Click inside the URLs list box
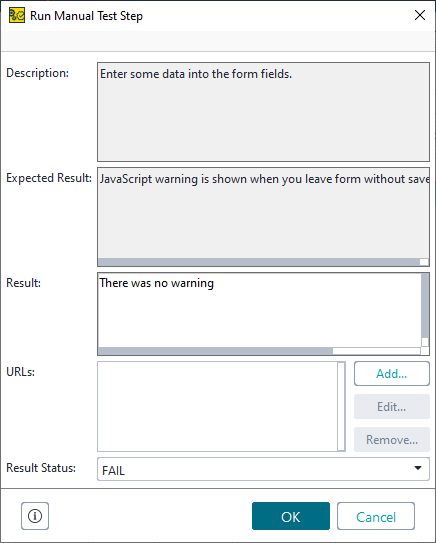This screenshot has height=543, width=436. point(217,407)
